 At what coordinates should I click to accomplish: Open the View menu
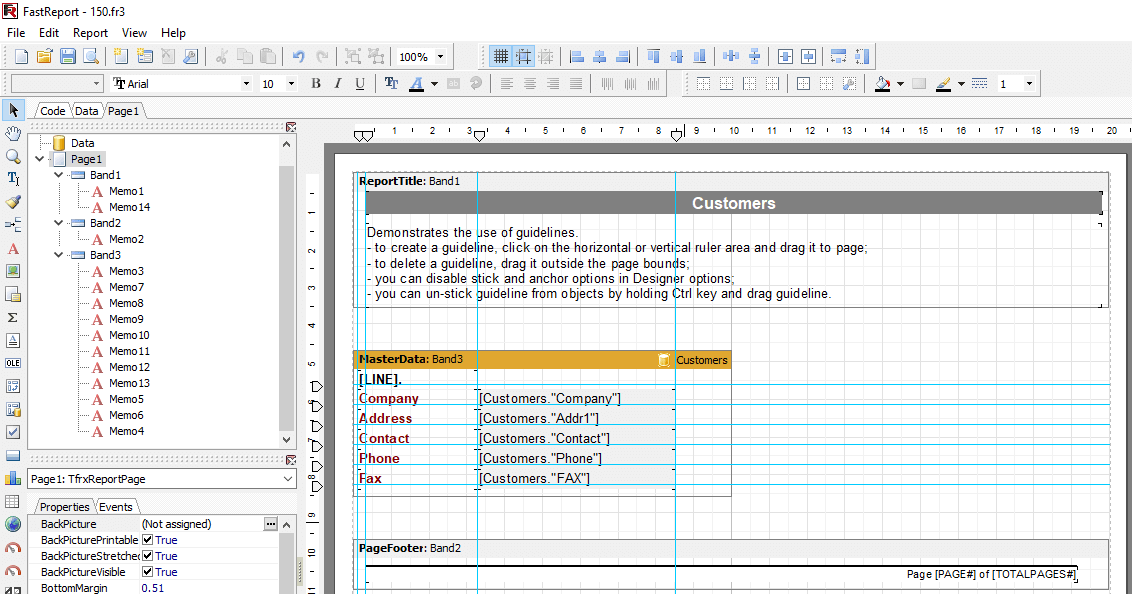click(134, 32)
